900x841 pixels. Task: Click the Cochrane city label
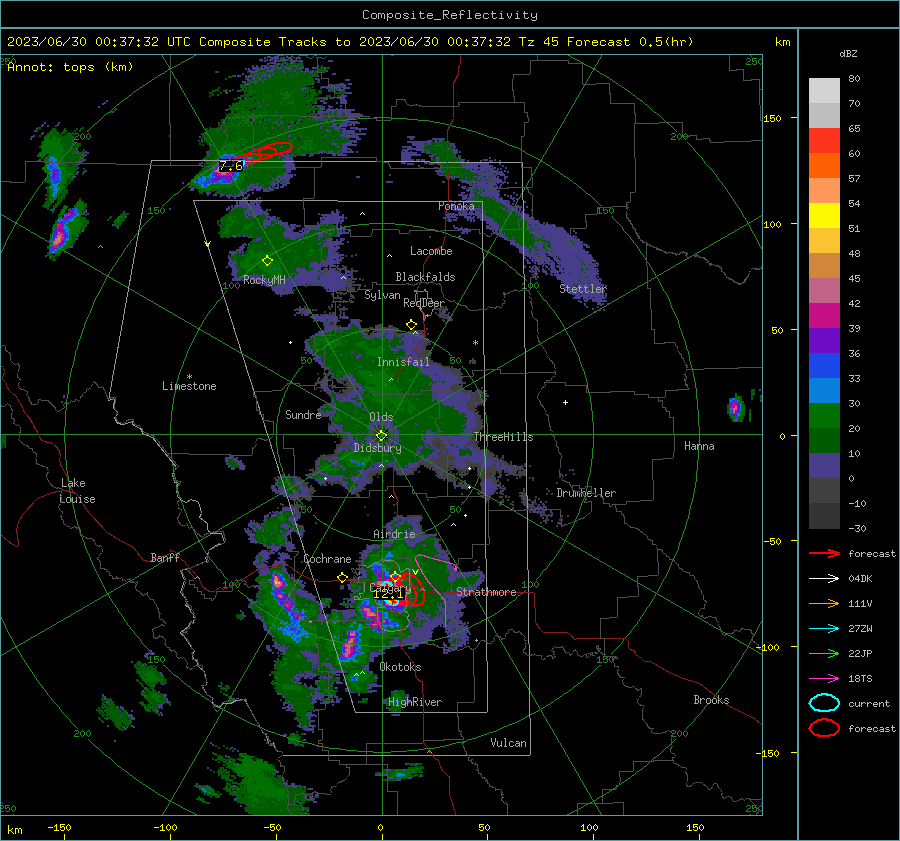[x=327, y=559]
